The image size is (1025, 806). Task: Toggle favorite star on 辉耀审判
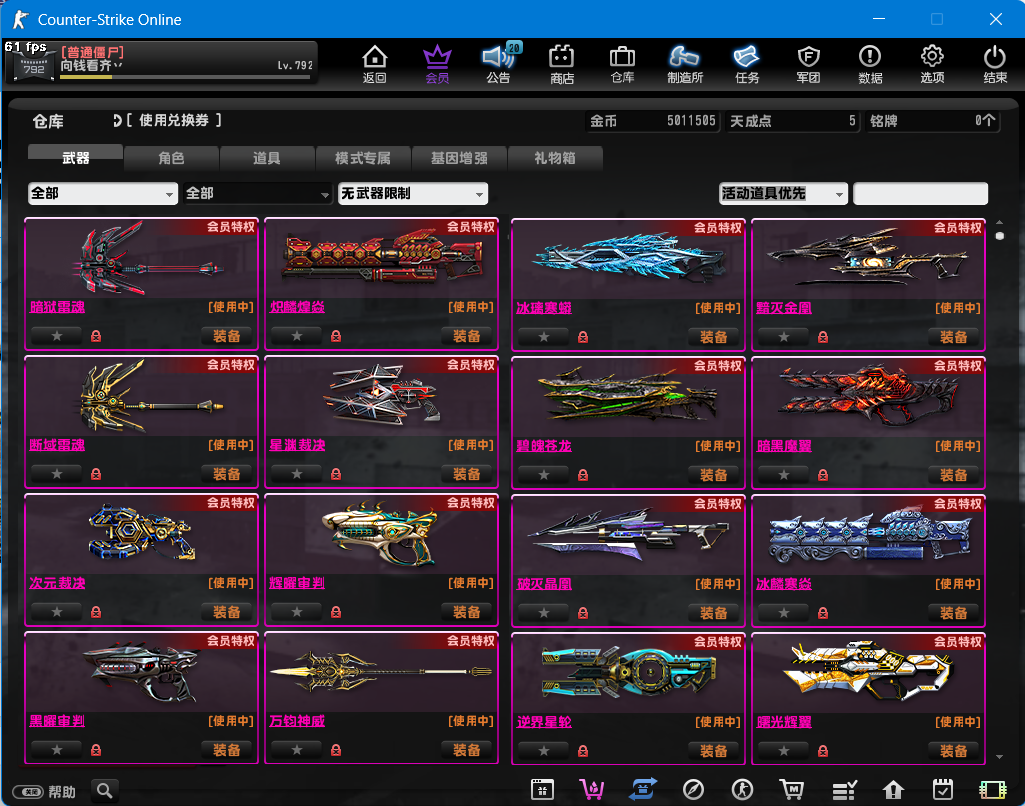(x=297, y=612)
